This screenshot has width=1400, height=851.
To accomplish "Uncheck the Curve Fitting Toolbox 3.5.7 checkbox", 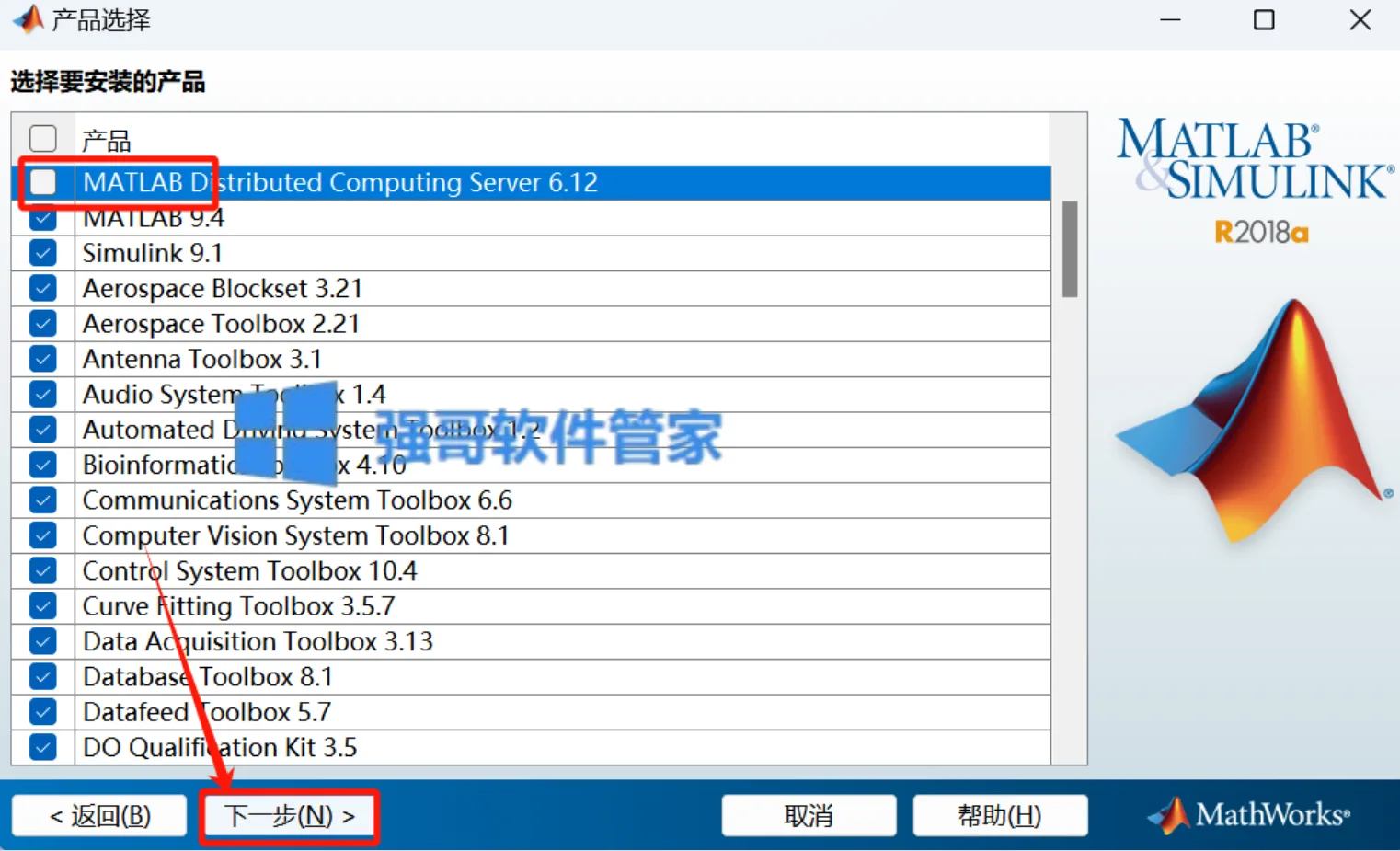I will (x=43, y=606).
